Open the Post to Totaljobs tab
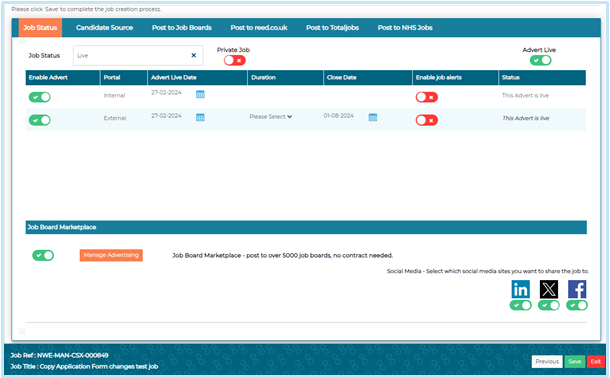 pos(332,28)
